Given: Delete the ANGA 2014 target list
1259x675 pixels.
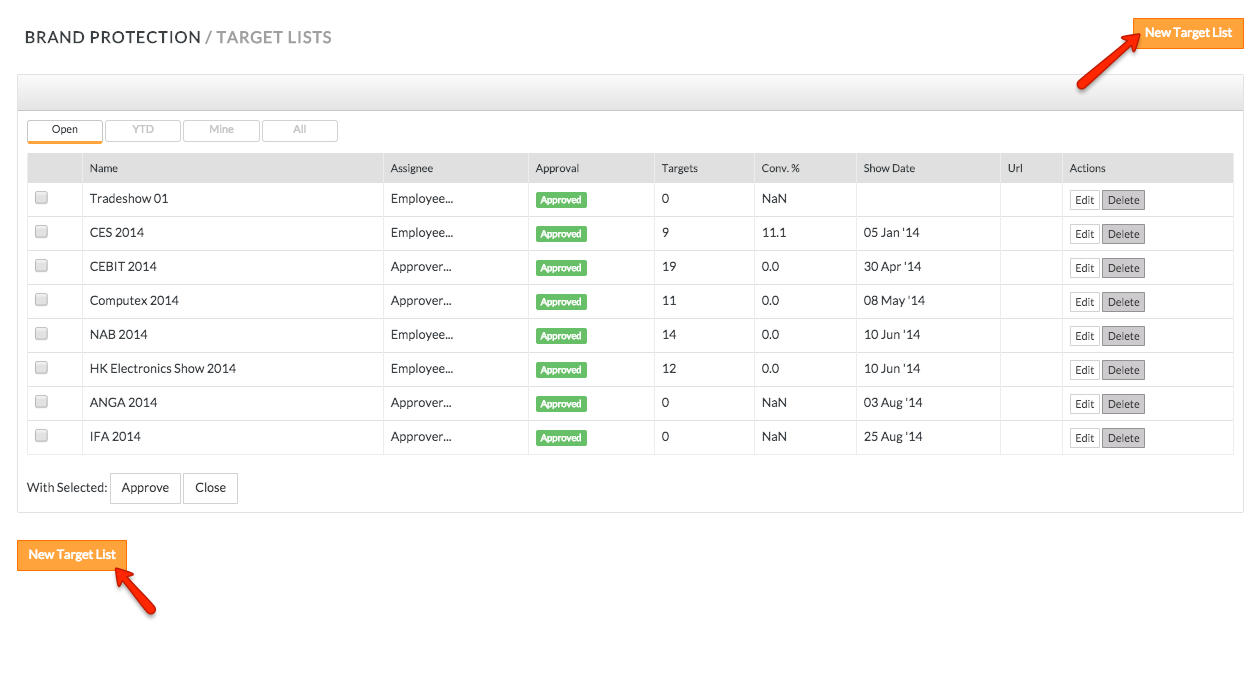Looking at the screenshot, I should click(1123, 404).
